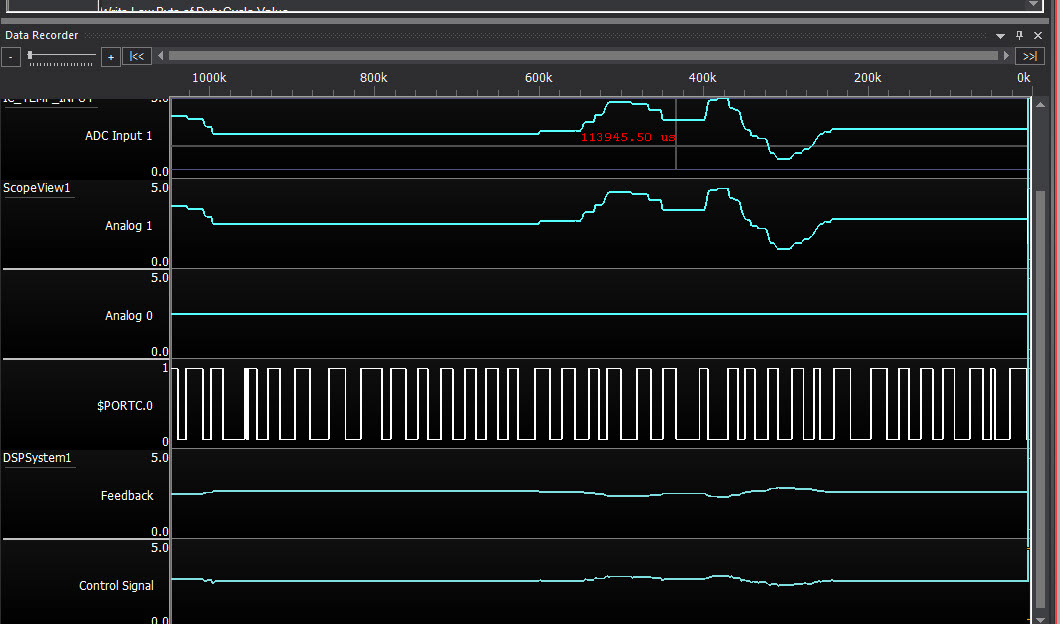
Task: Open the Data Recorder panel options dropdown
Action: click(x=1001, y=36)
